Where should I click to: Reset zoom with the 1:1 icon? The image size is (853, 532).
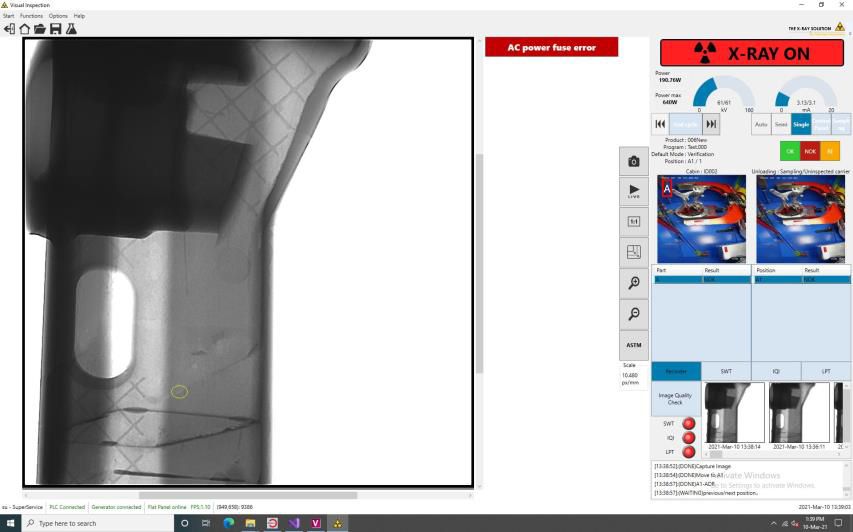[633, 221]
